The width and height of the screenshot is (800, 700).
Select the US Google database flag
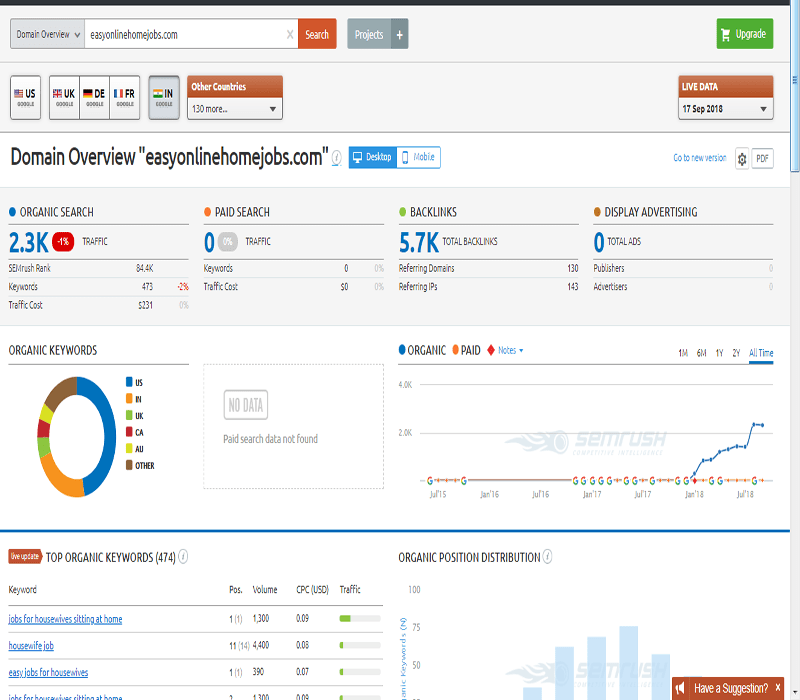[x=26, y=97]
